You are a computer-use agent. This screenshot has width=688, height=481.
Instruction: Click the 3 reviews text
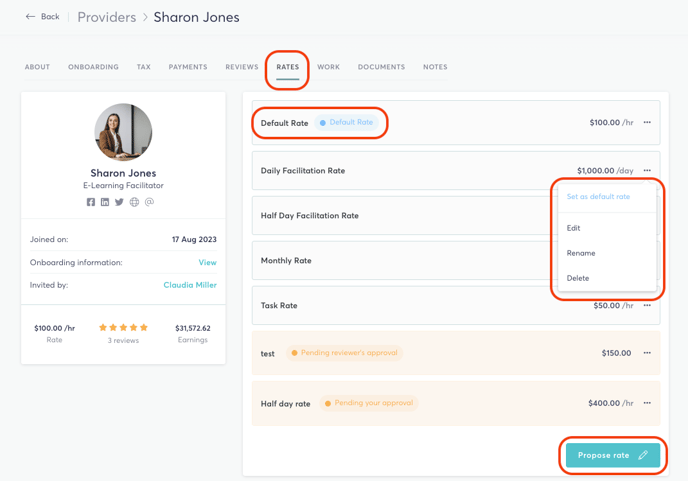point(123,341)
